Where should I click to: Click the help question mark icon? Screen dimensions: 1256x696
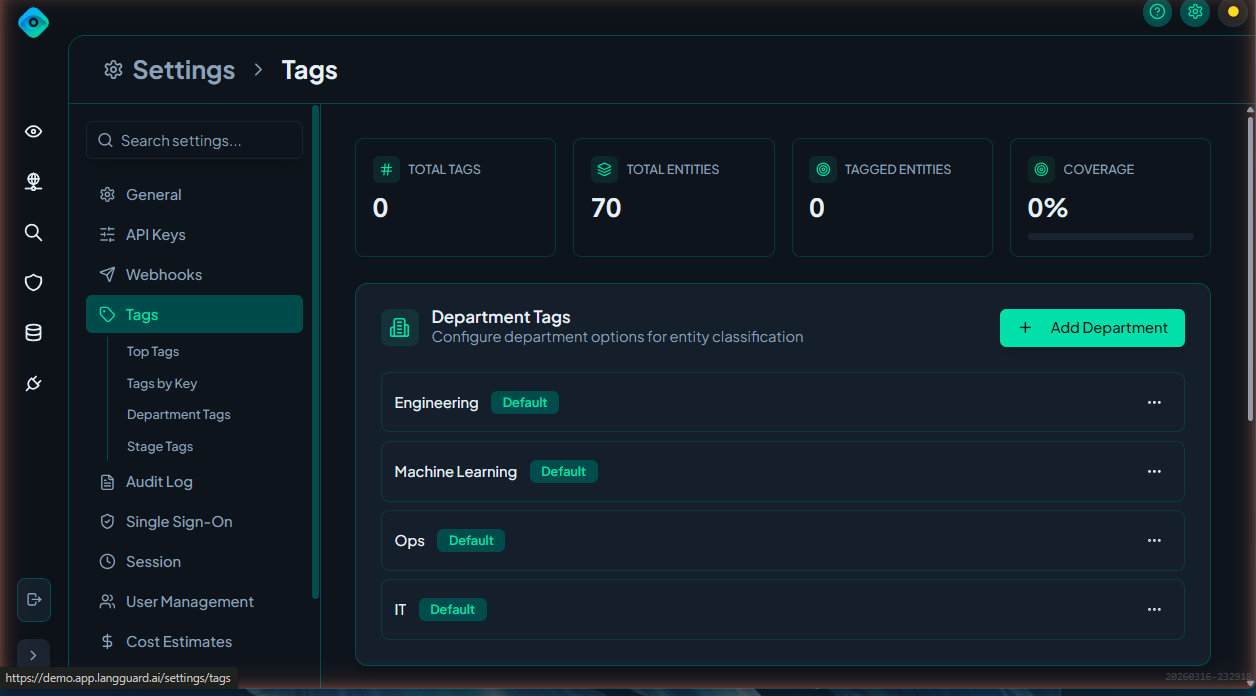pyautogui.click(x=1157, y=12)
